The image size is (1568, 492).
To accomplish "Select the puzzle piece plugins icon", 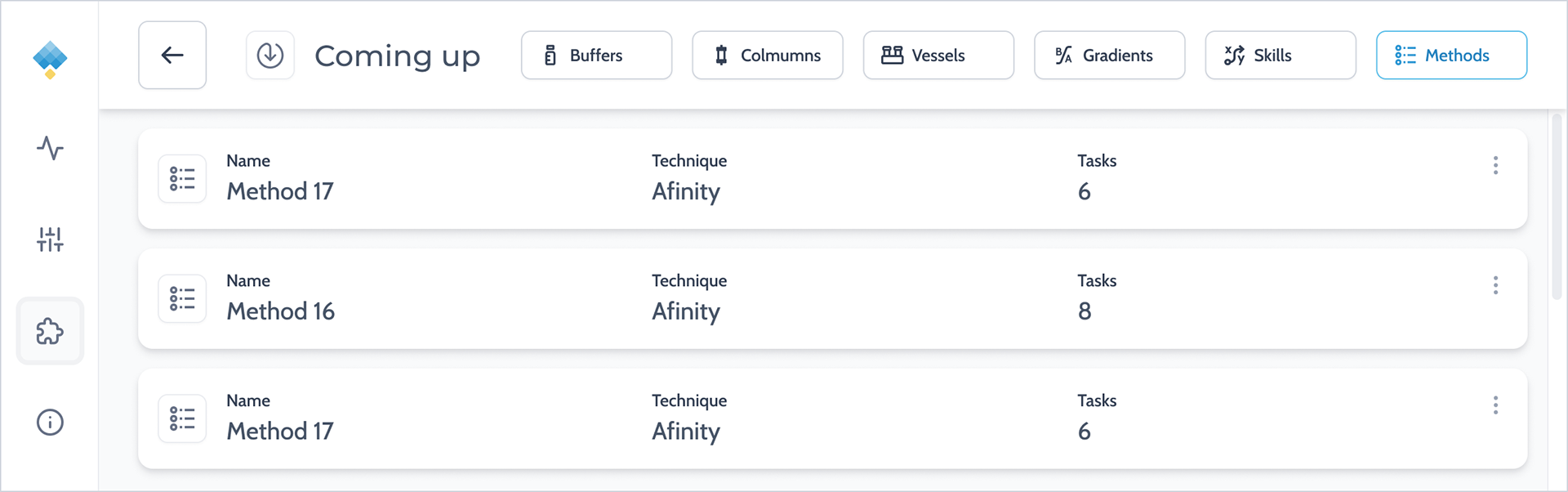I will [x=50, y=331].
